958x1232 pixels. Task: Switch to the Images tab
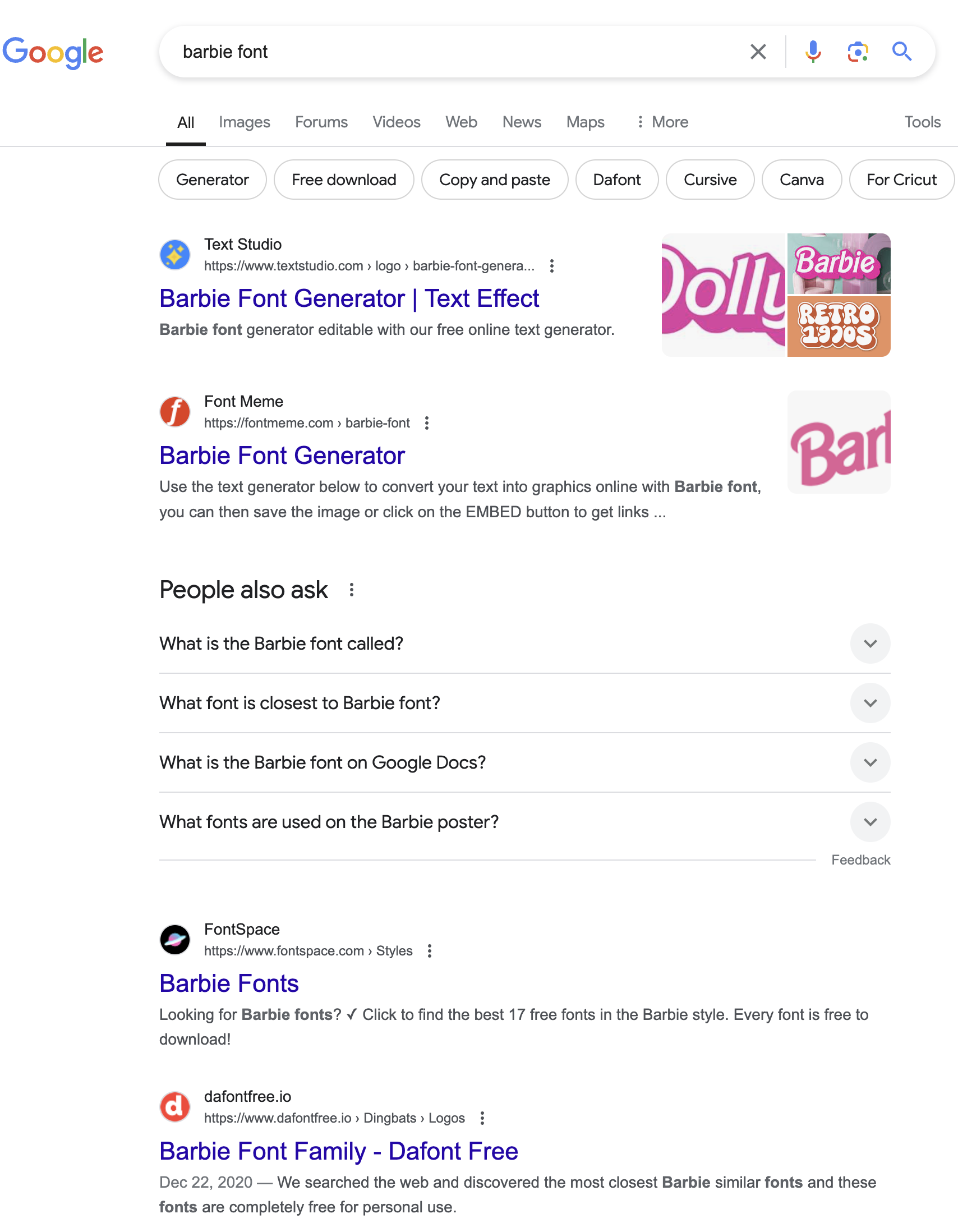click(244, 122)
